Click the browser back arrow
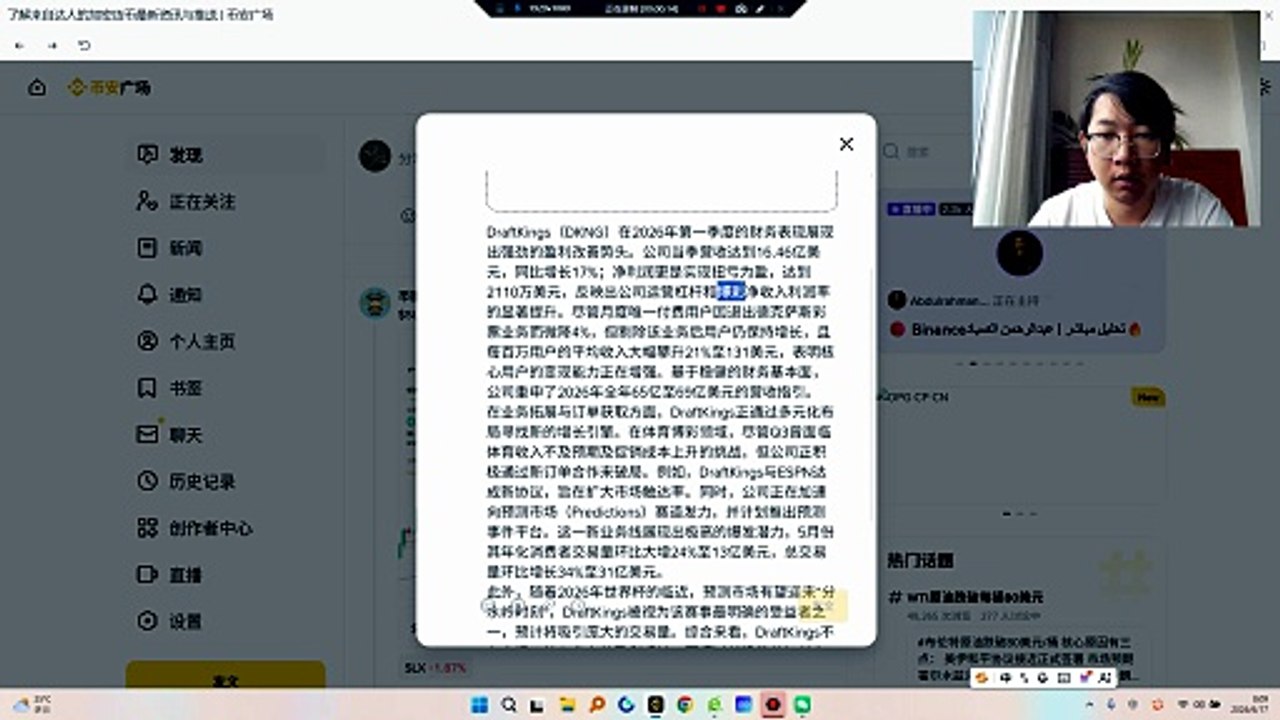Viewport: 1280px width, 720px height. click(x=19, y=46)
